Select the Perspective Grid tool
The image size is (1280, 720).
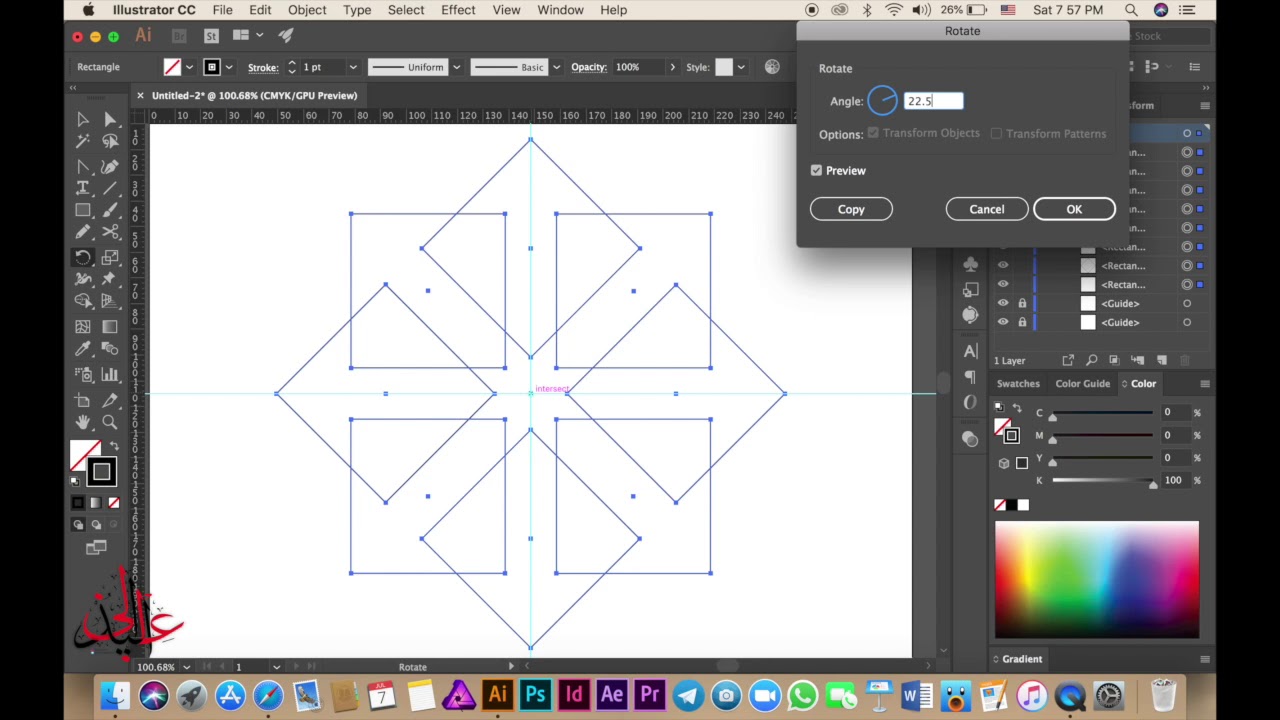click(x=110, y=303)
